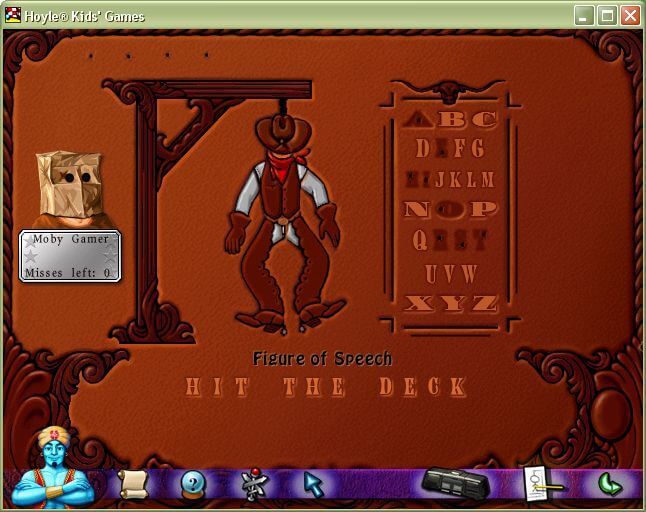Guess the letter Q
Image resolution: width=646 pixels, height=512 pixels.
pos(420,240)
